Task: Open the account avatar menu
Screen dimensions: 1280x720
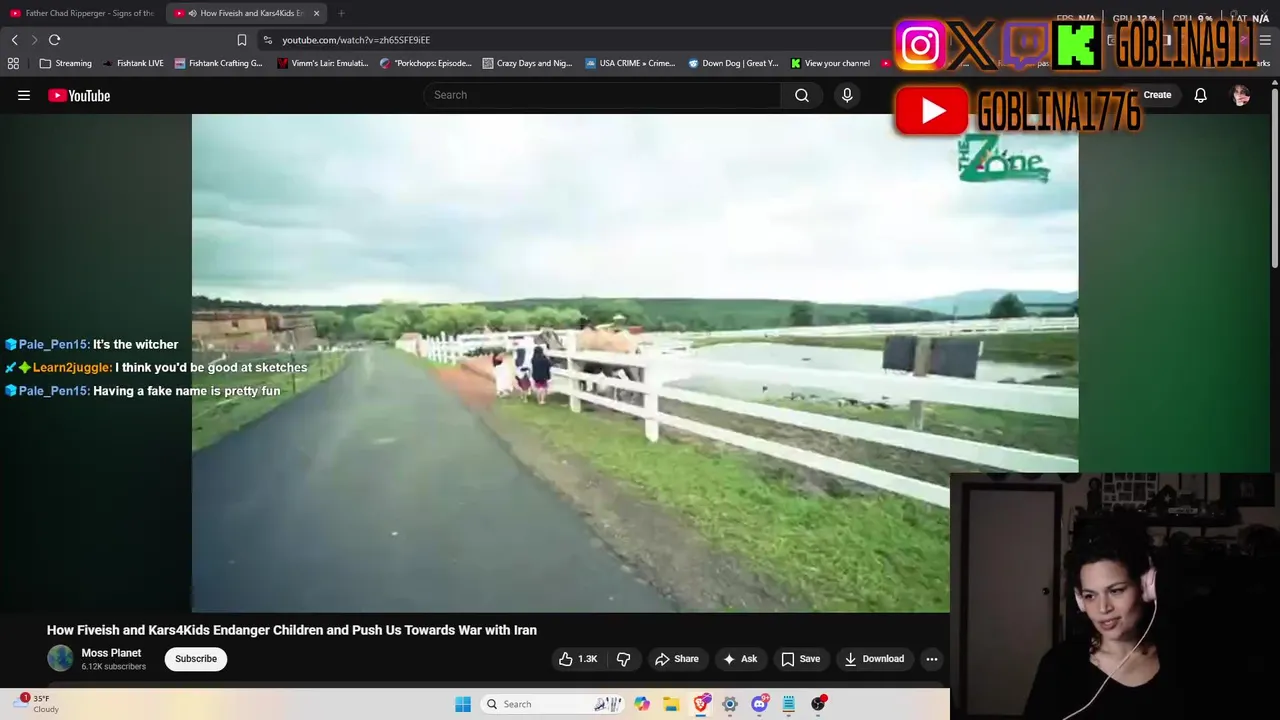Action: [1241, 95]
